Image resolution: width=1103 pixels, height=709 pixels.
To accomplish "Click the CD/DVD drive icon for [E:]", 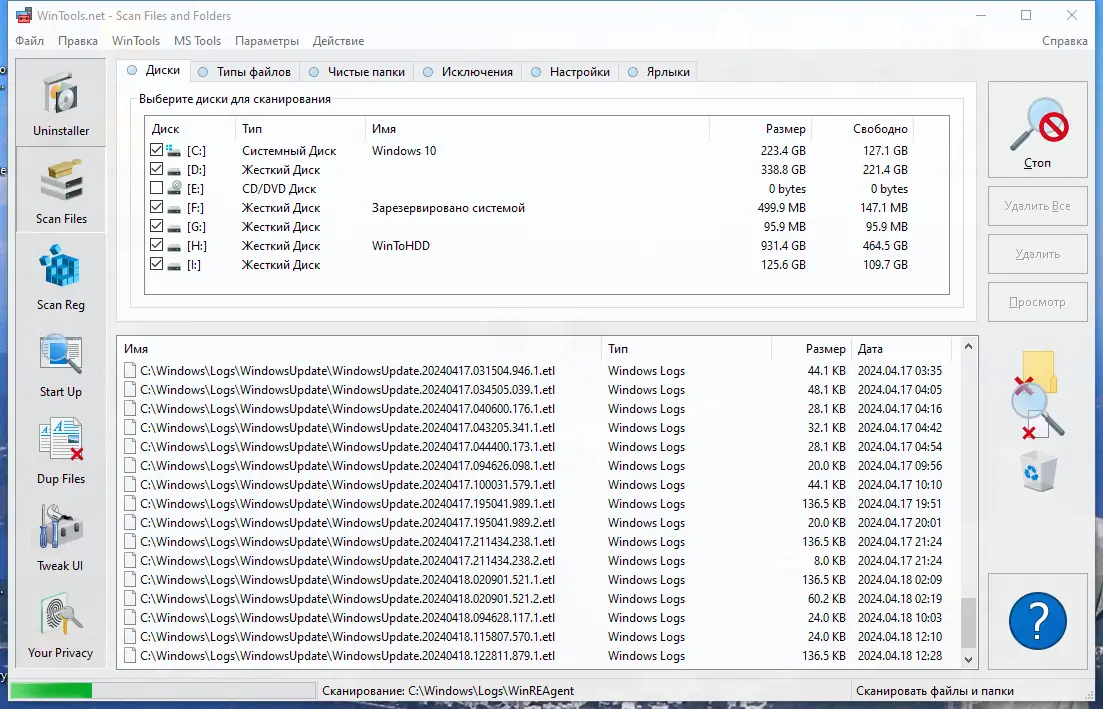I will point(174,189).
